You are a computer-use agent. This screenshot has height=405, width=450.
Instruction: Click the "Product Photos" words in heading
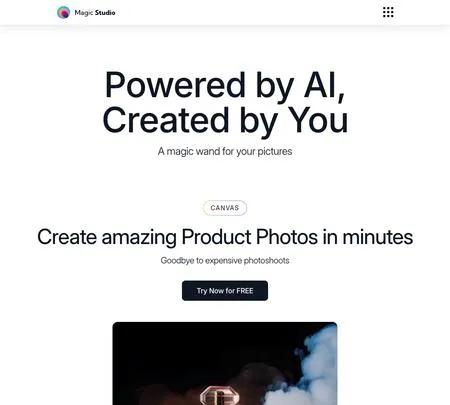coord(250,237)
